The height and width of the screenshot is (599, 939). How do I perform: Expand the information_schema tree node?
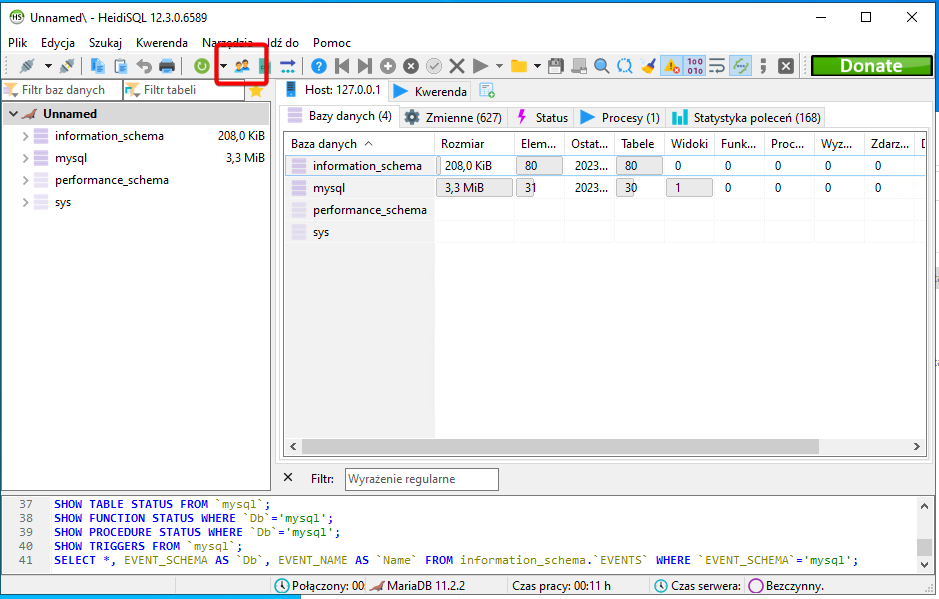pos(25,136)
